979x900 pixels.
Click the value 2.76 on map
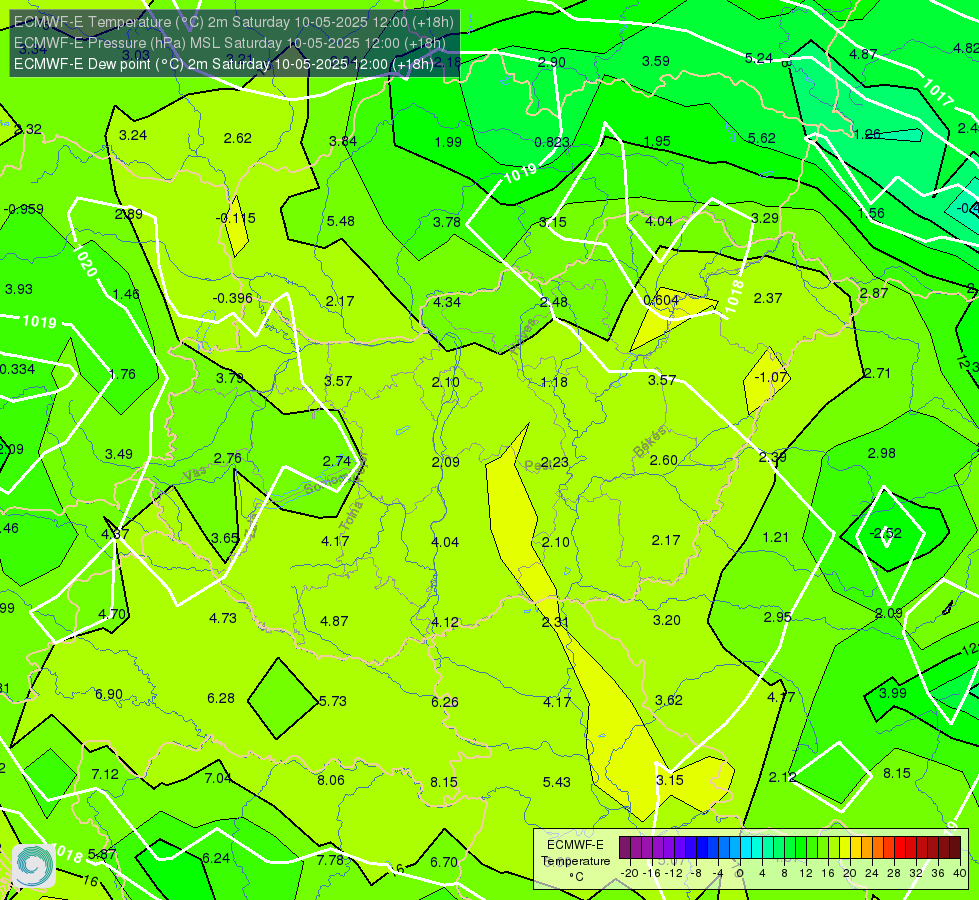point(227,458)
